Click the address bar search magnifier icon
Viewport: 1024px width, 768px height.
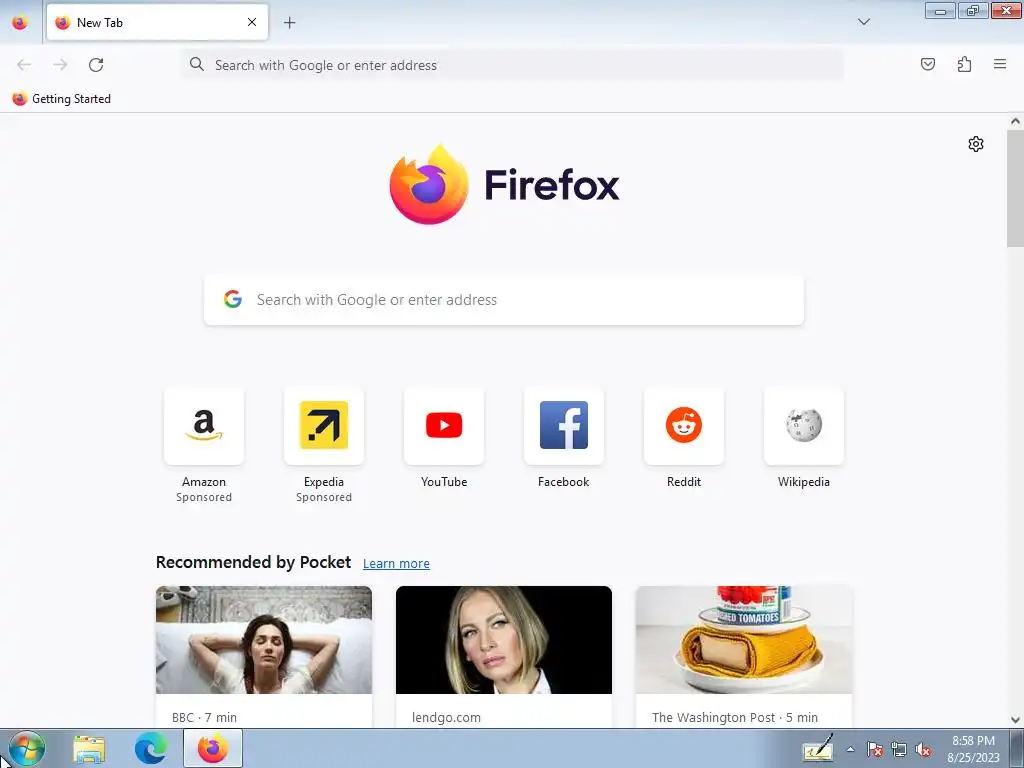[197, 64]
